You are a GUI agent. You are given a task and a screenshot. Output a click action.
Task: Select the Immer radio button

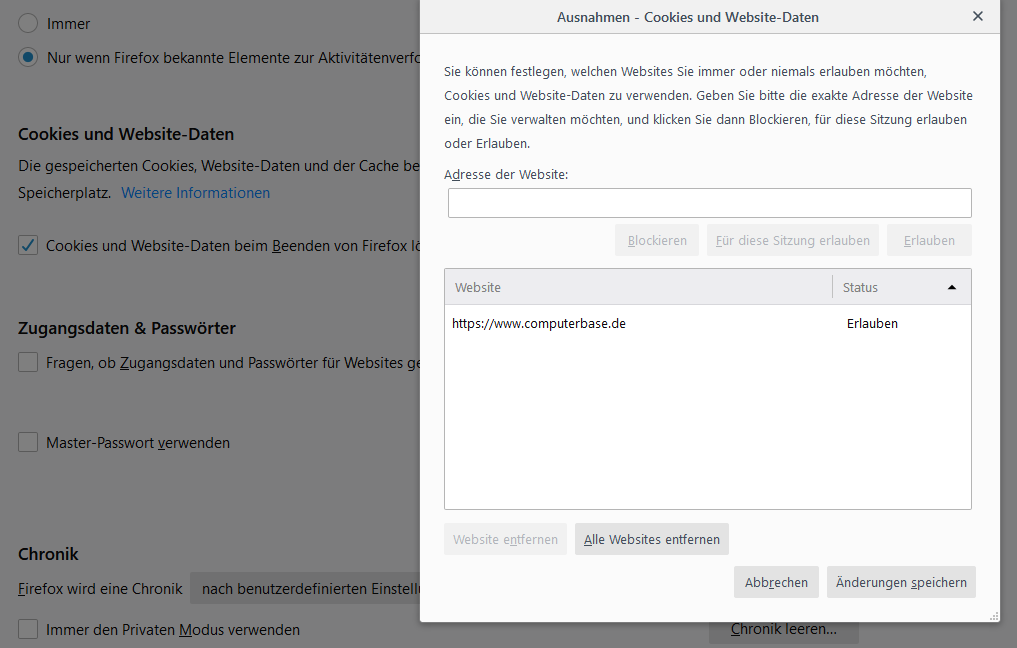click(x=28, y=23)
